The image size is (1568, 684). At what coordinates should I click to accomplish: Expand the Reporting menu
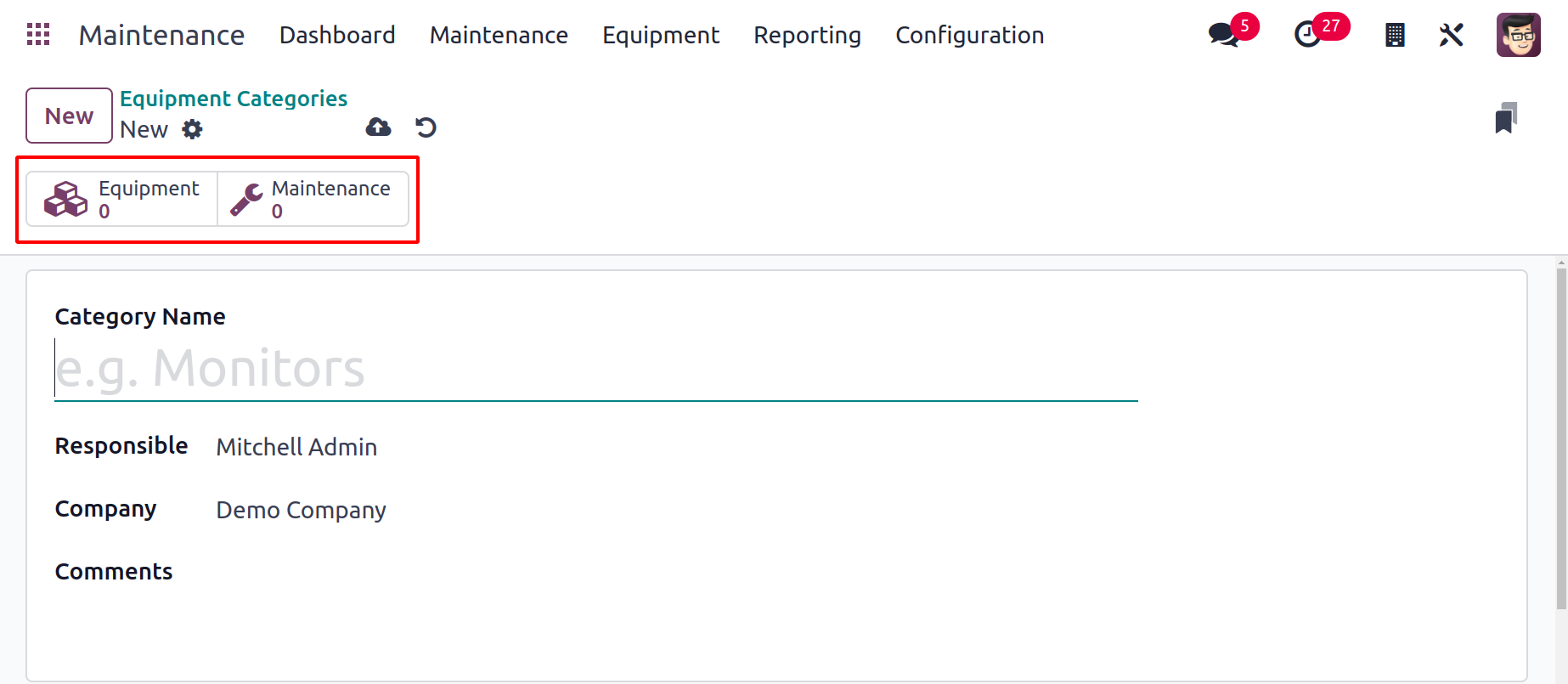click(x=807, y=35)
